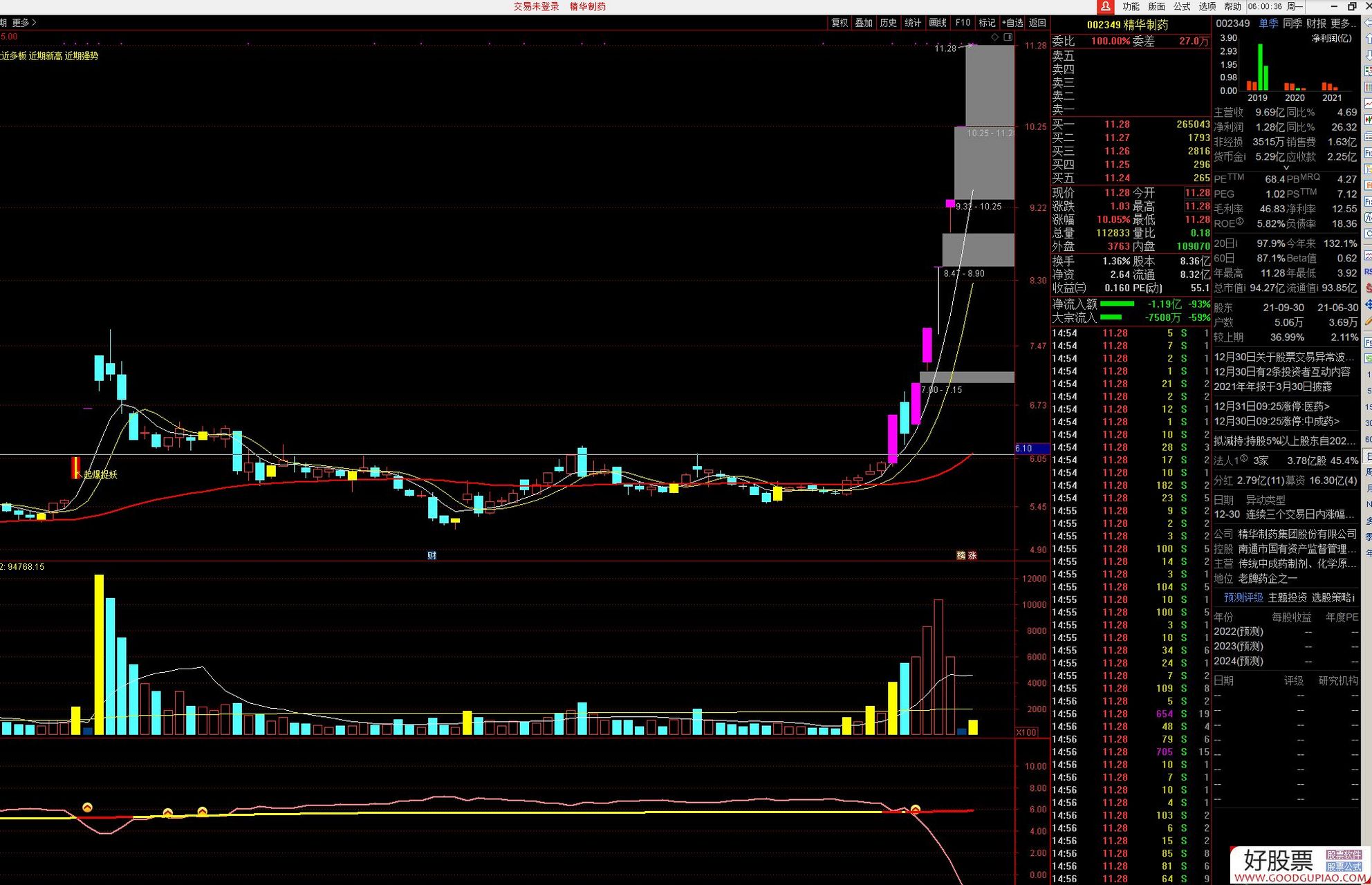The height and width of the screenshot is (885, 1372).
Task: Open the news item 12月30日关于股票交易异常波
Action: point(1284,357)
